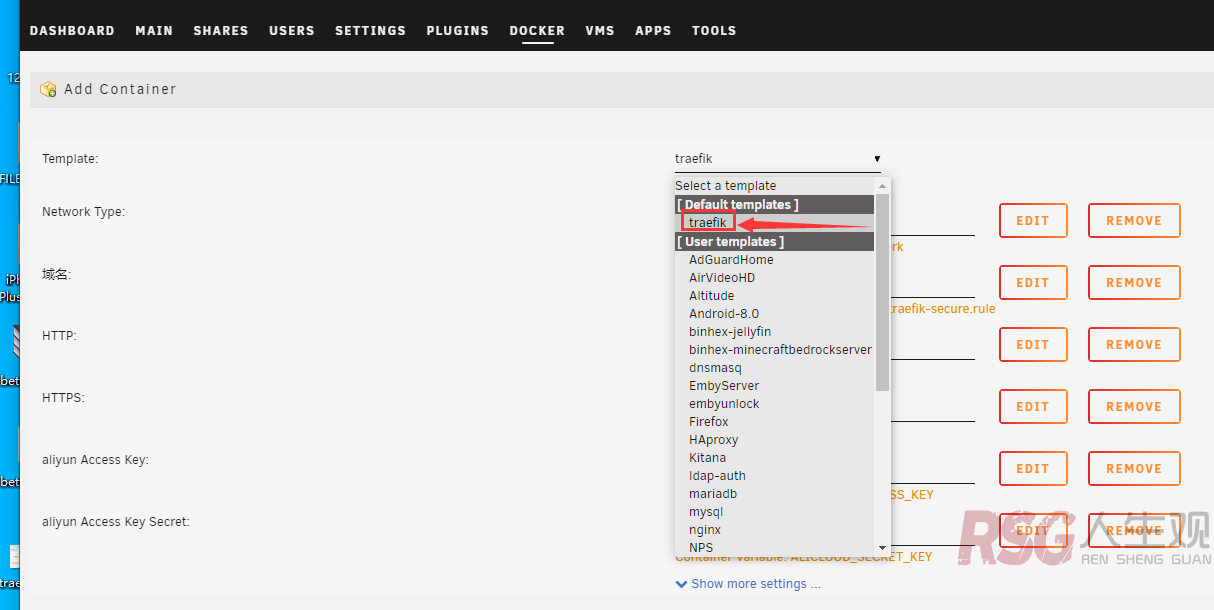Screen dimensions: 1214x610
Task: Click REMOVE for aliyun Access Key row
Action: coord(1134,469)
